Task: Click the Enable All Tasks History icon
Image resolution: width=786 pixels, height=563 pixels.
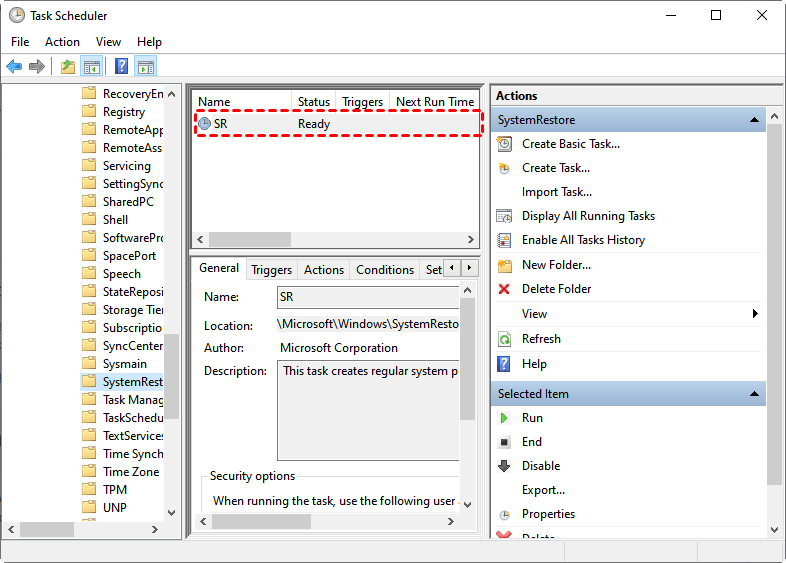Action: click(x=504, y=240)
